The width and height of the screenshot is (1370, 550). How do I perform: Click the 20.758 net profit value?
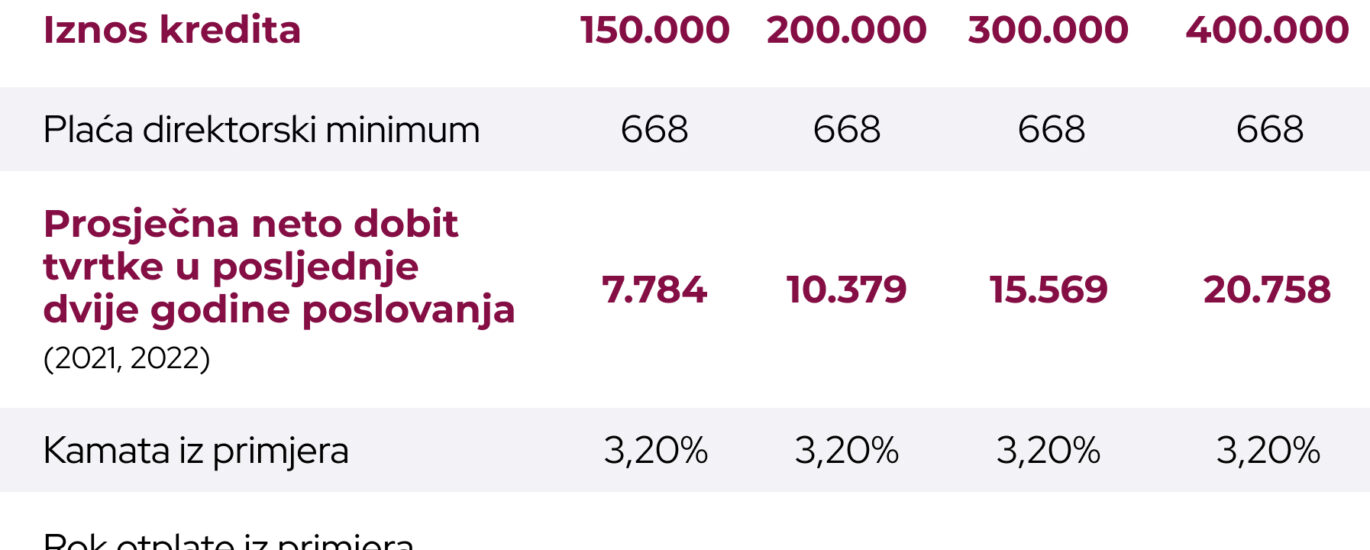click(1267, 290)
